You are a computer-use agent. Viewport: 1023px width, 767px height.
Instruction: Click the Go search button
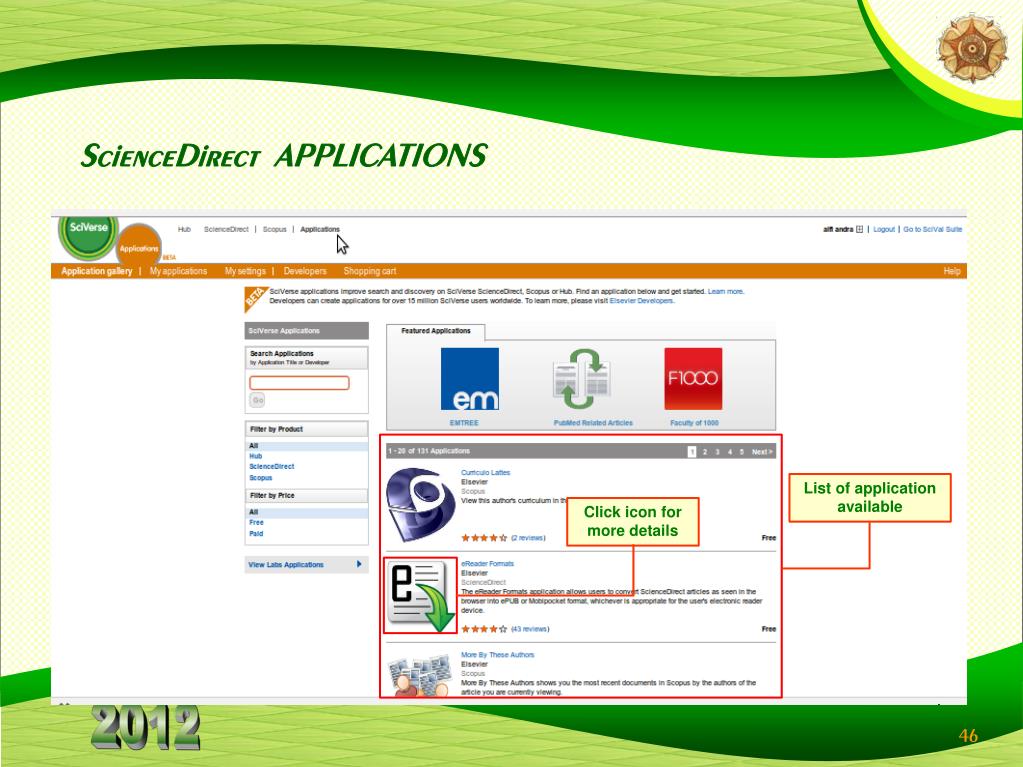(x=258, y=400)
